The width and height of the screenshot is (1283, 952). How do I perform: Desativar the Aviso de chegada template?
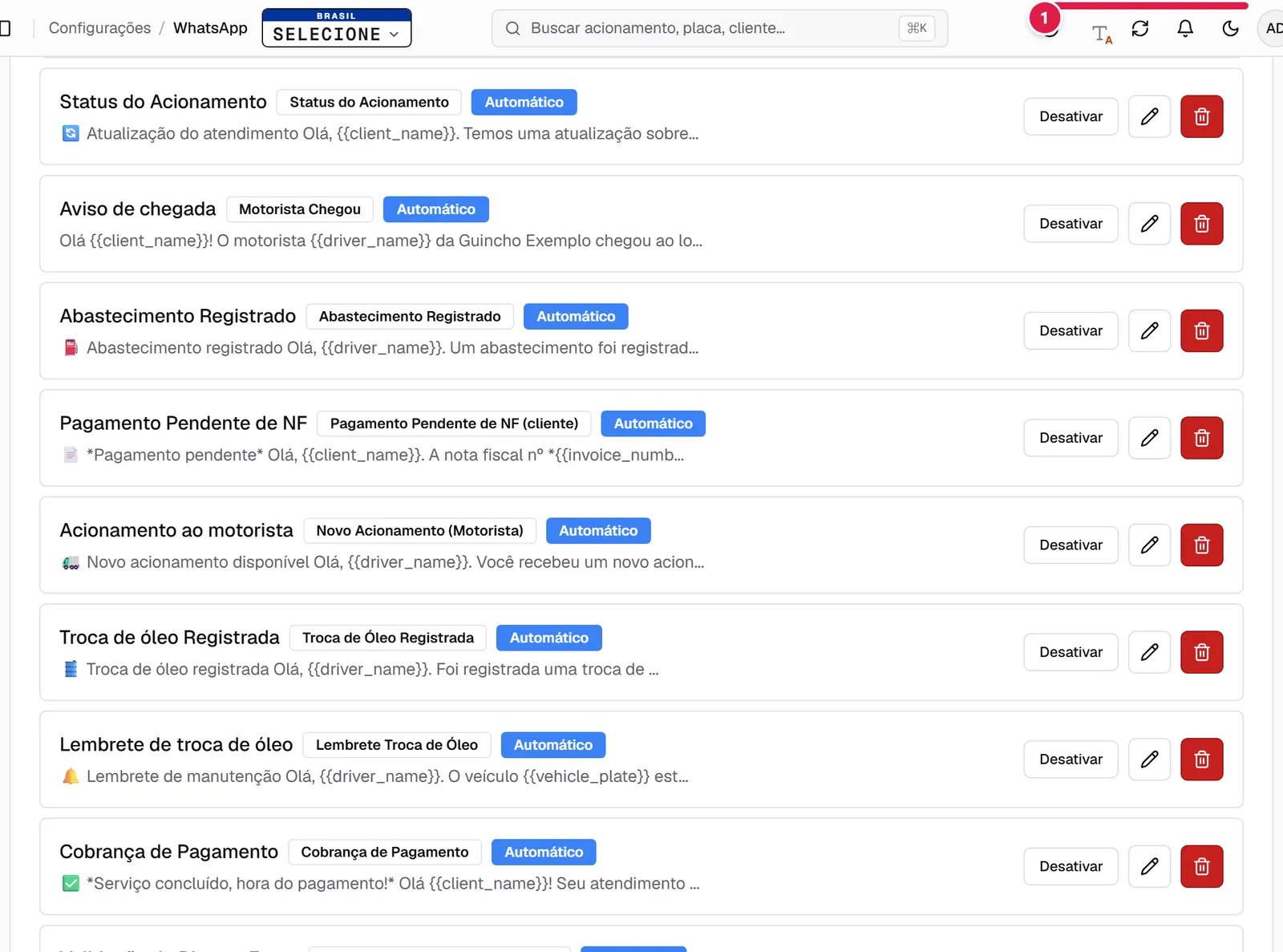click(1071, 224)
